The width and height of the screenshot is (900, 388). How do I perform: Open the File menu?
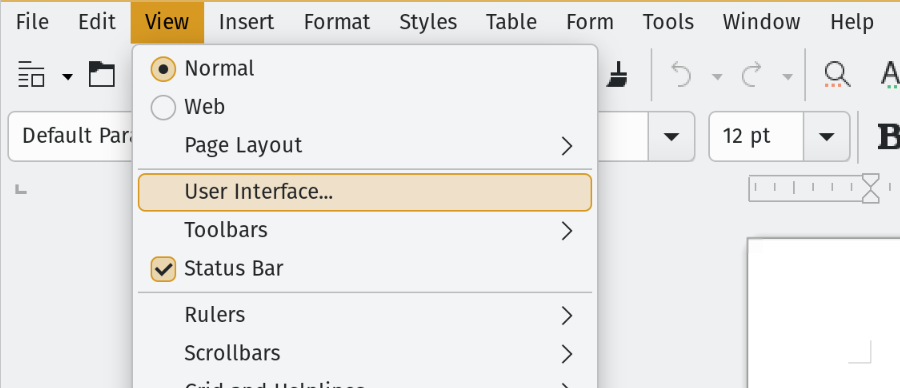tap(32, 22)
